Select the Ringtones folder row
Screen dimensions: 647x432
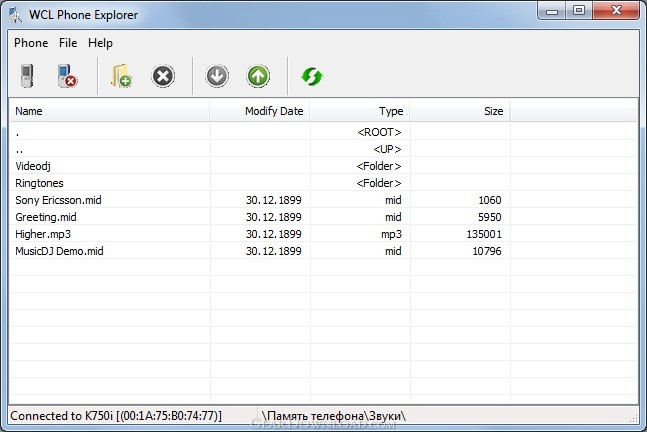324,183
